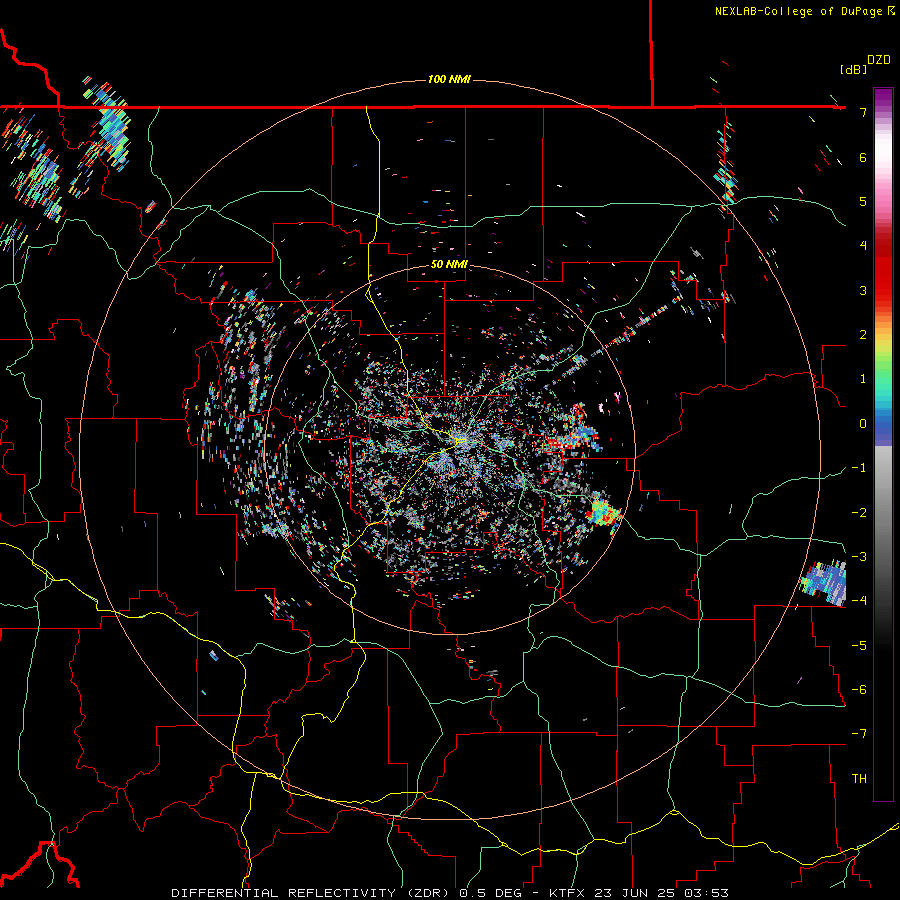Click the legend value 5

tap(863, 201)
